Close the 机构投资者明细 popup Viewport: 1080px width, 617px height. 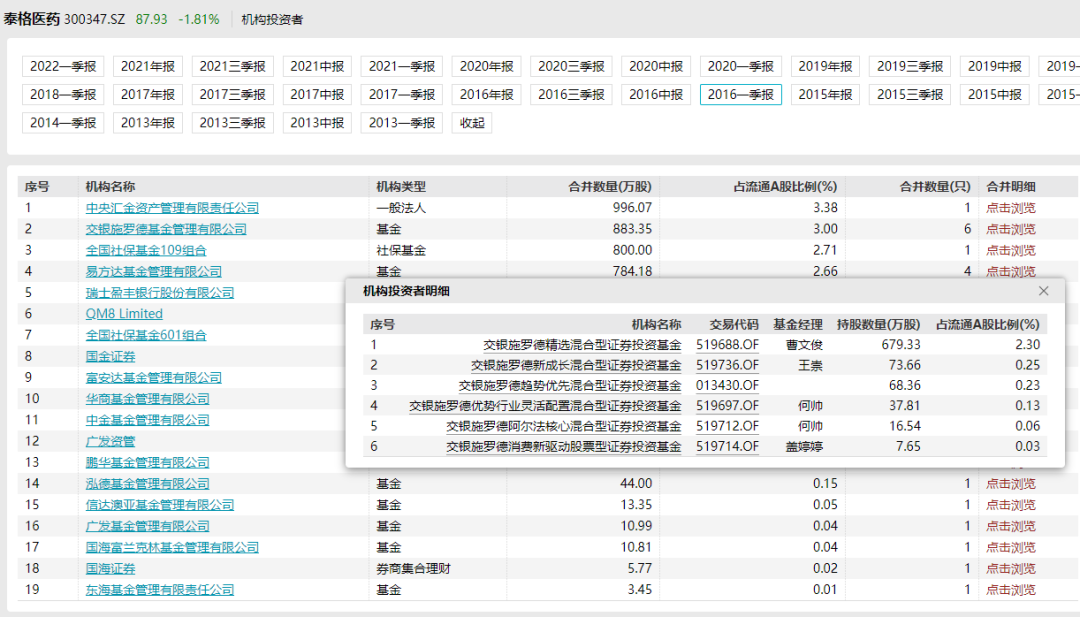(x=1043, y=291)
